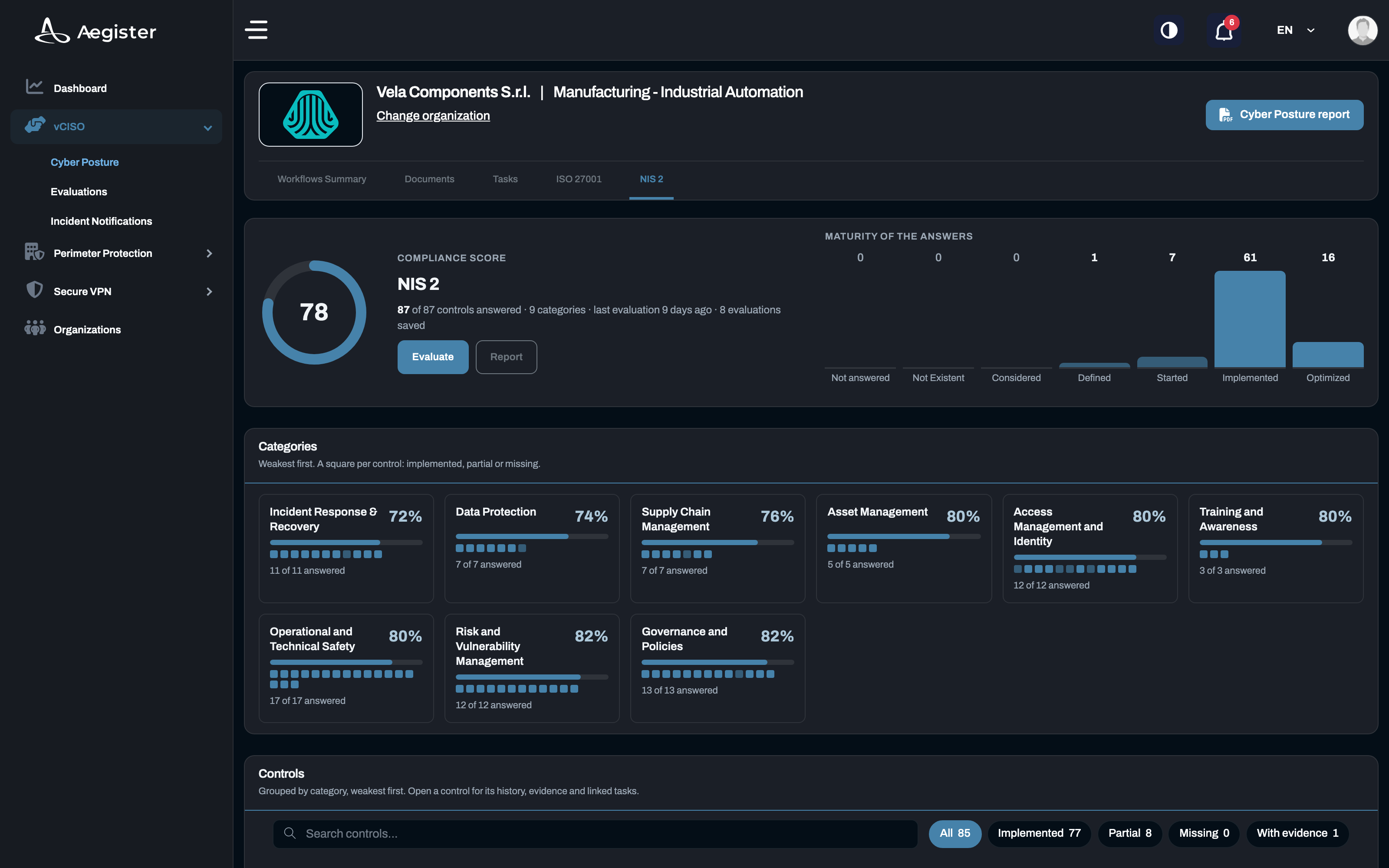Select the All 85 filter
This screenshot has width=1389, height=868.
955,833
